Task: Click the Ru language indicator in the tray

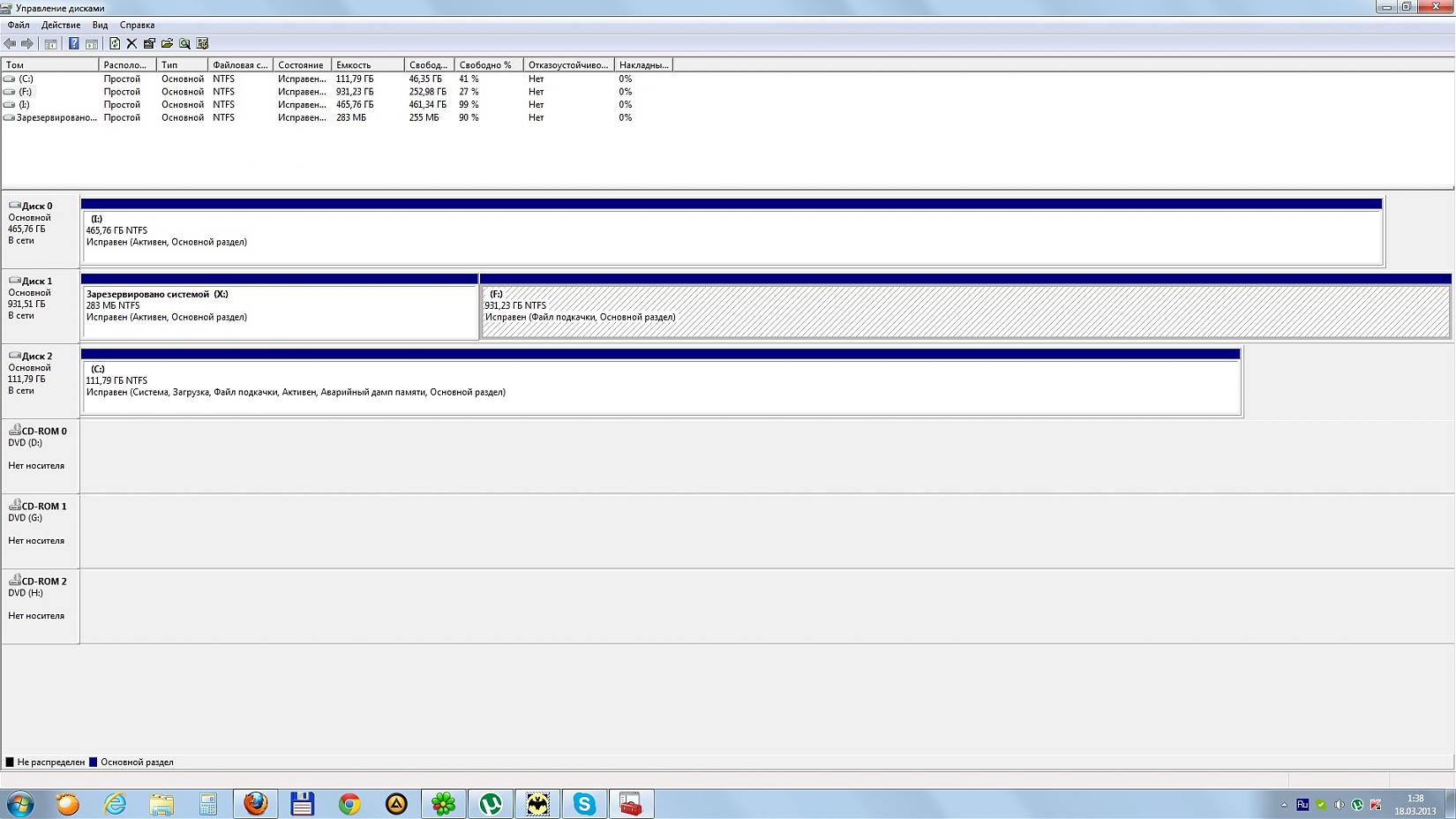Action: 1302,805
